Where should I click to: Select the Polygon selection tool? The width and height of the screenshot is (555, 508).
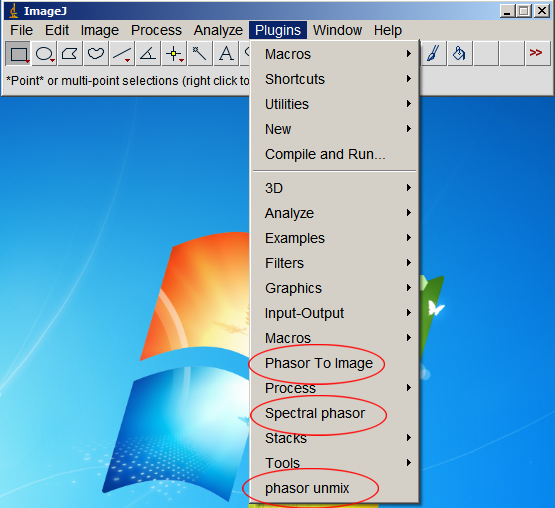(x=70, y=53)
